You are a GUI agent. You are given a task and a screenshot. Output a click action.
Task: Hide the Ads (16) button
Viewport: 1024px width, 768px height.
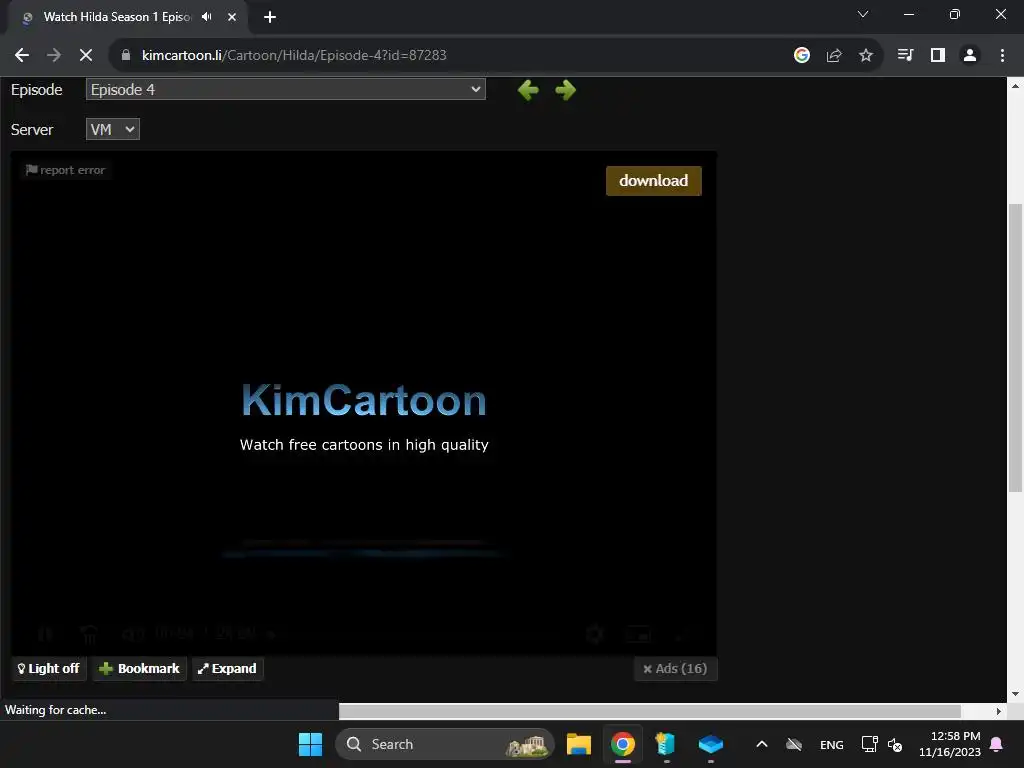[675, 668]
